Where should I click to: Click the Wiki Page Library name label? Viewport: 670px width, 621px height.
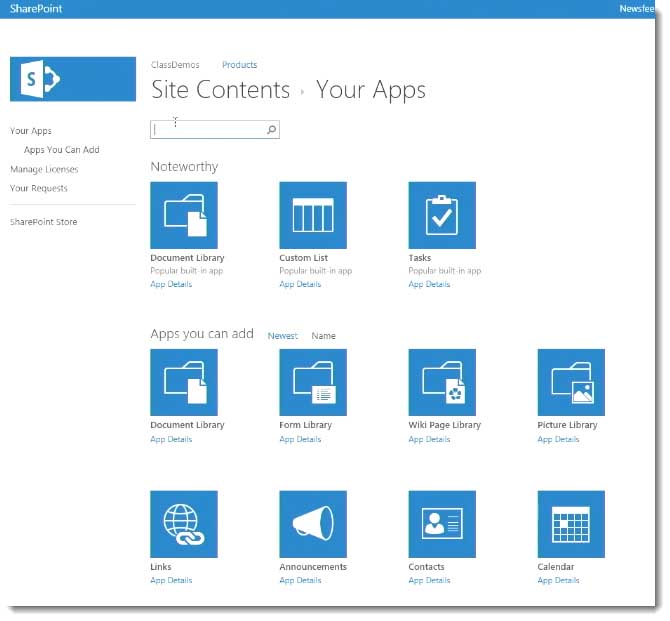(444, 425)
